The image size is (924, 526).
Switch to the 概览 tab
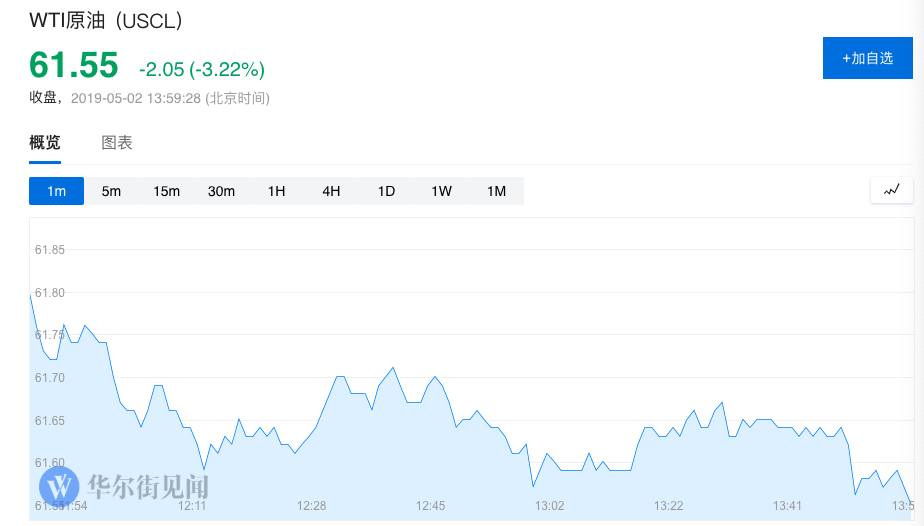[x=45, y=143]
